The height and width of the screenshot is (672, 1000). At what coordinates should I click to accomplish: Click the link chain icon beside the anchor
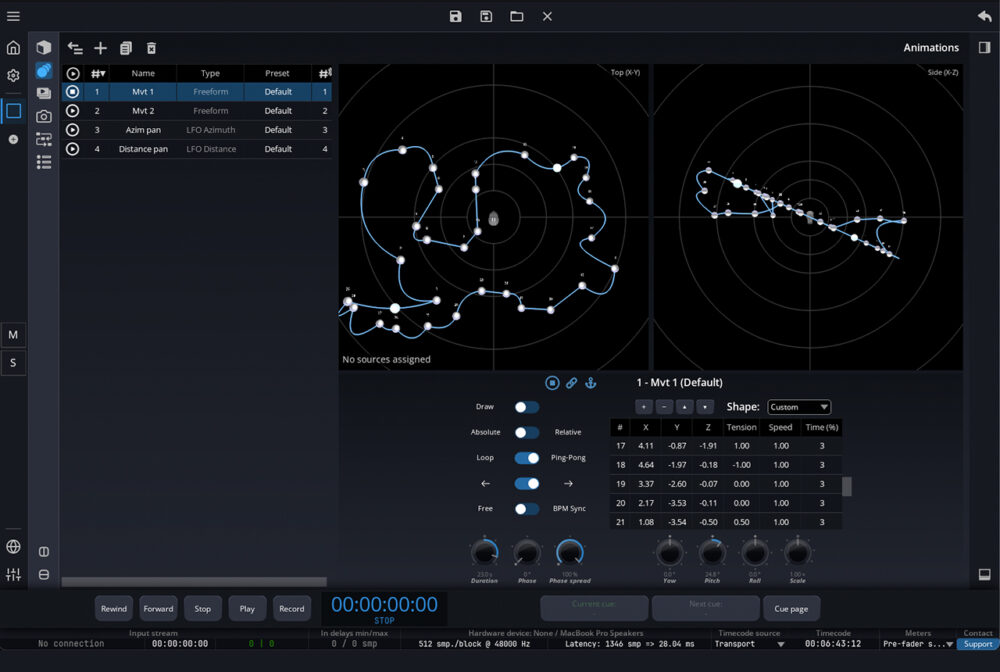571,383
